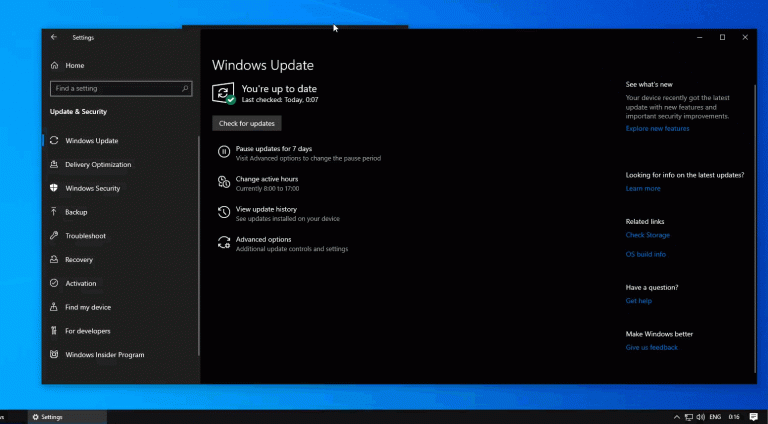768x424 pixels.
Task: Click the clock icon beside Change active hours
Action: [224, 182]
